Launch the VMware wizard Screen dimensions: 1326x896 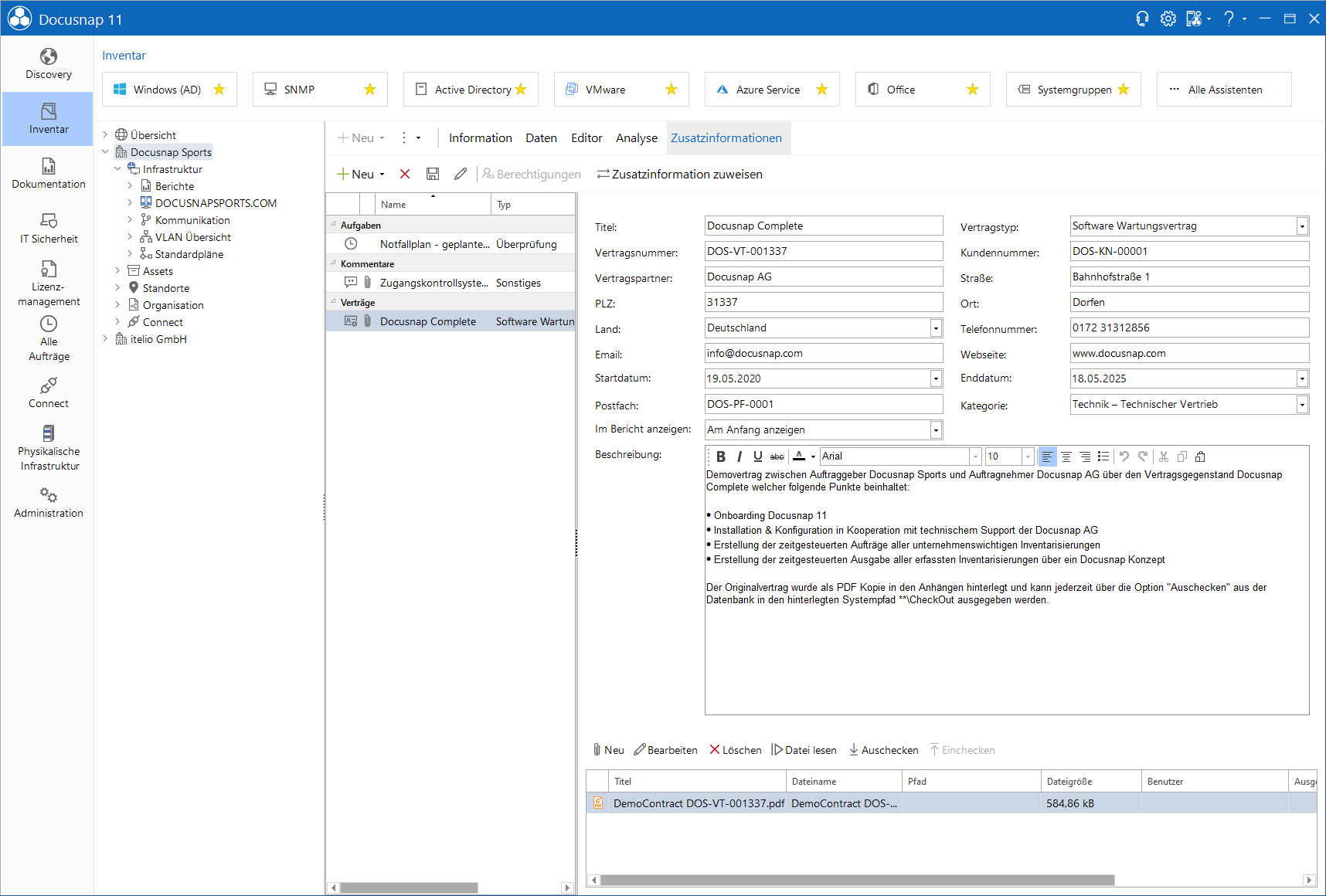tap(621, 90)
